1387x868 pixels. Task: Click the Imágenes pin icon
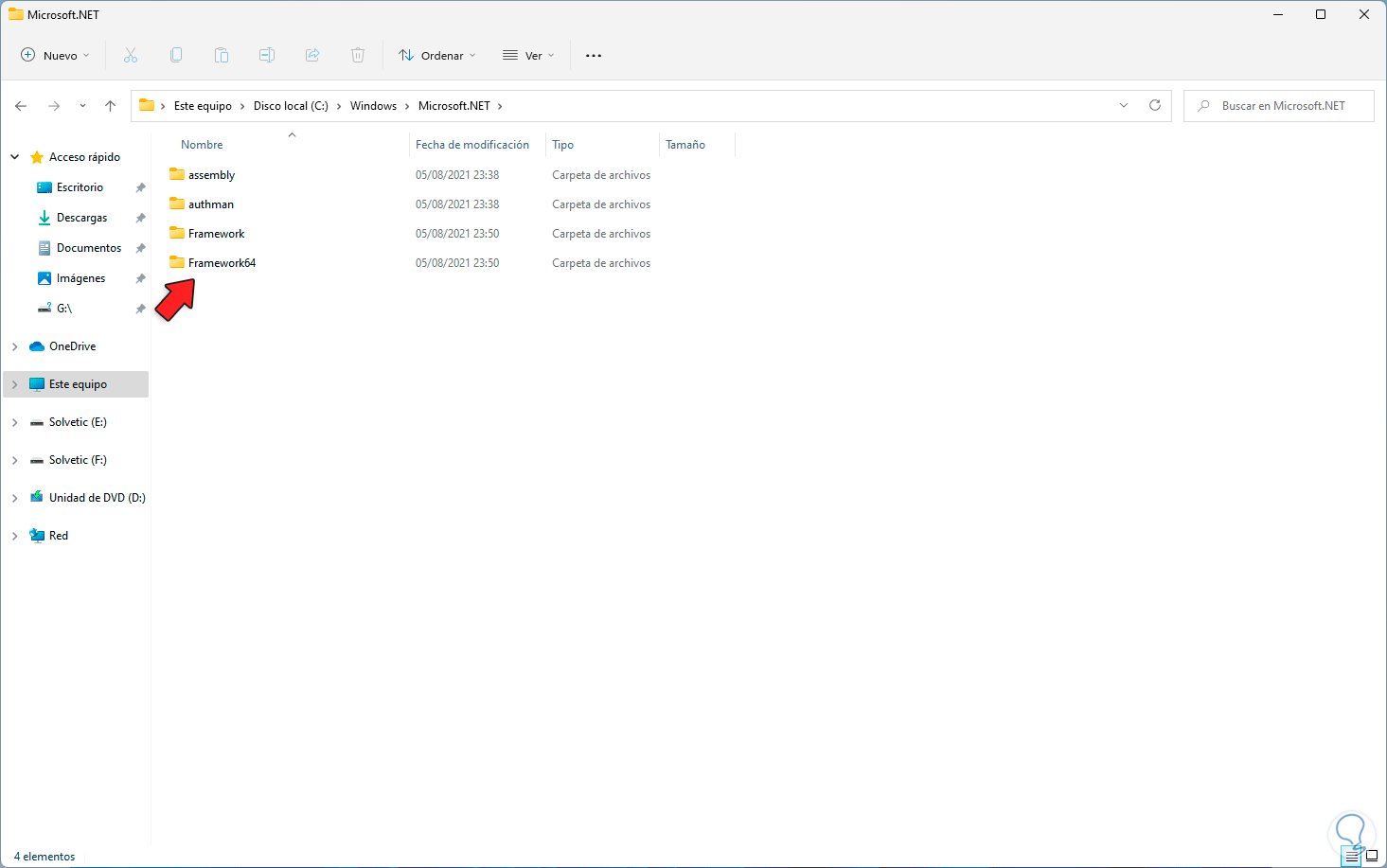140,278
